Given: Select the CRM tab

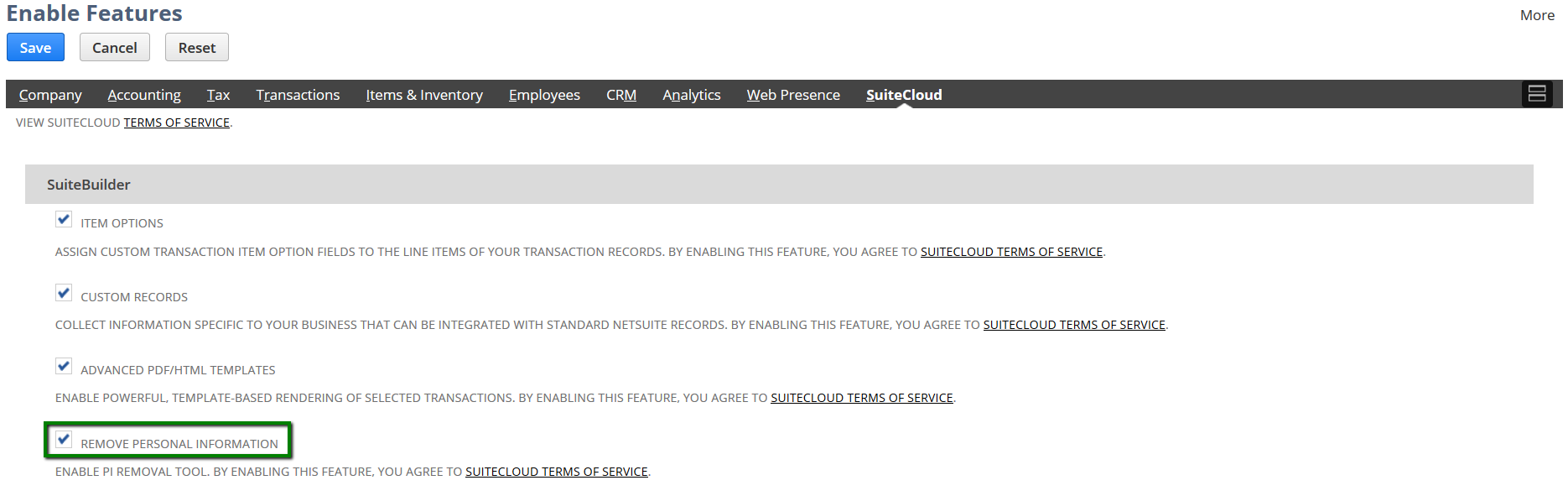Looking at the screenshot, I should point(621,95).
